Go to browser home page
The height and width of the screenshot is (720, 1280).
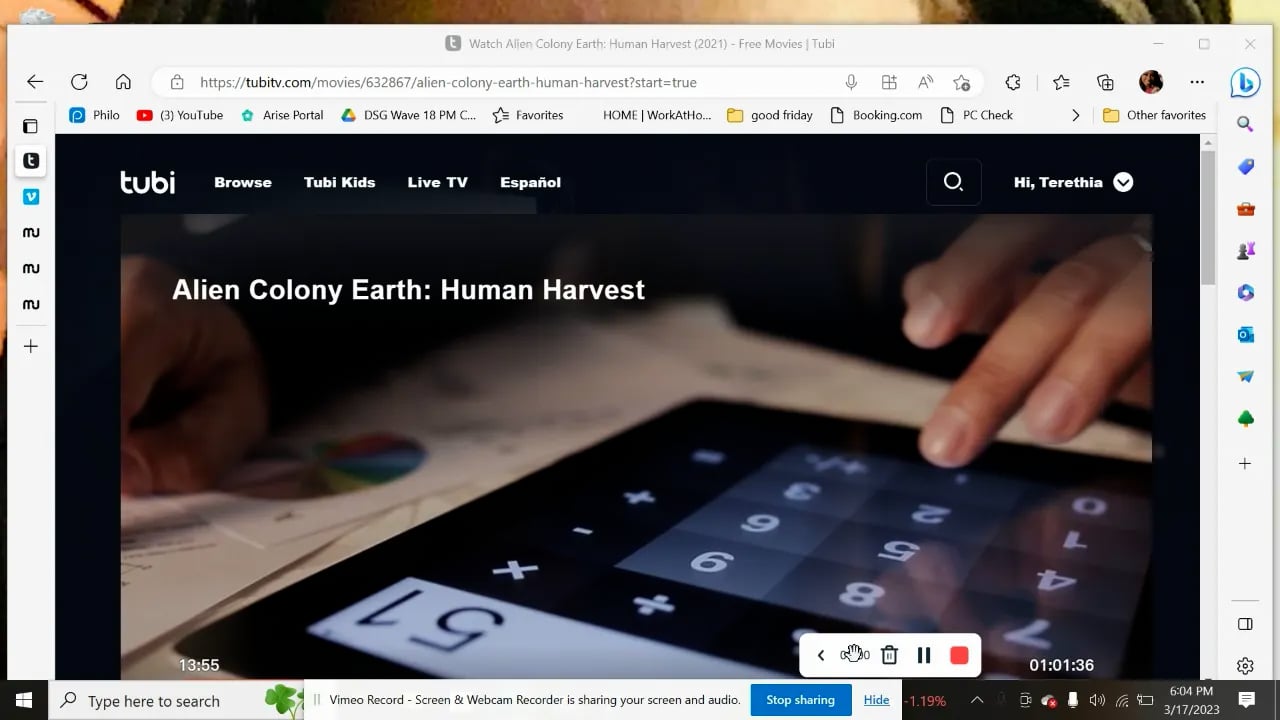(123, 82)
